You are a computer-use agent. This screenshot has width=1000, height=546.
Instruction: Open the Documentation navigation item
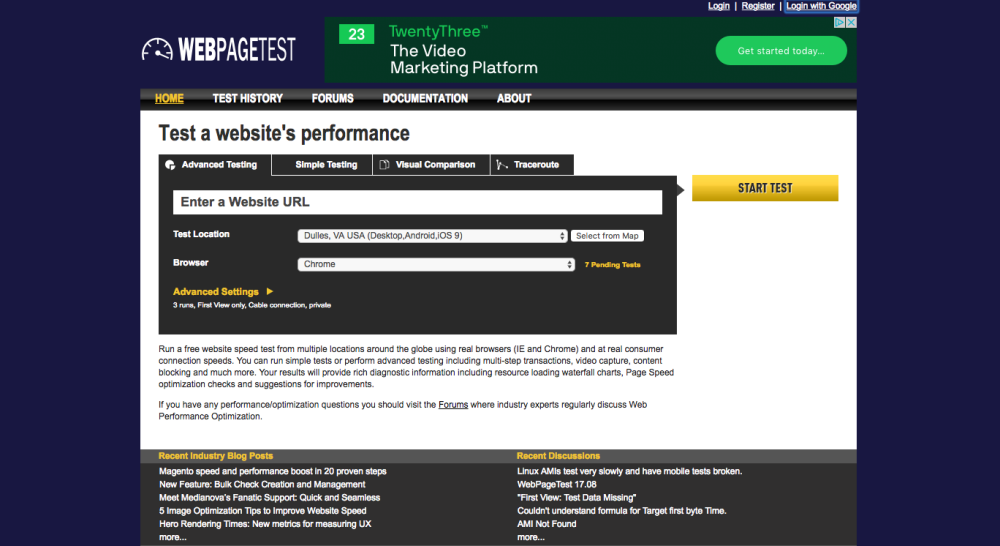click(x=425, y=98)
